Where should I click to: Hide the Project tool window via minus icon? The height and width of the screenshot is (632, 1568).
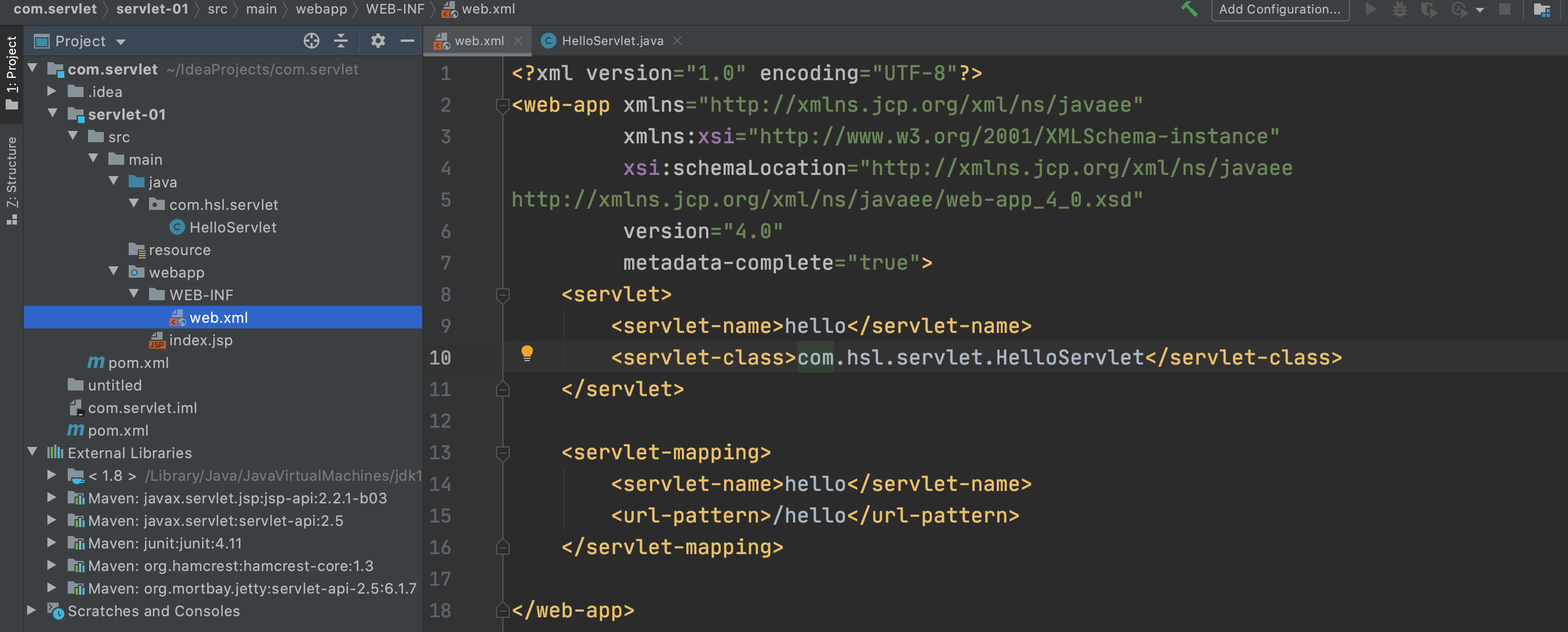click(407, 41)
